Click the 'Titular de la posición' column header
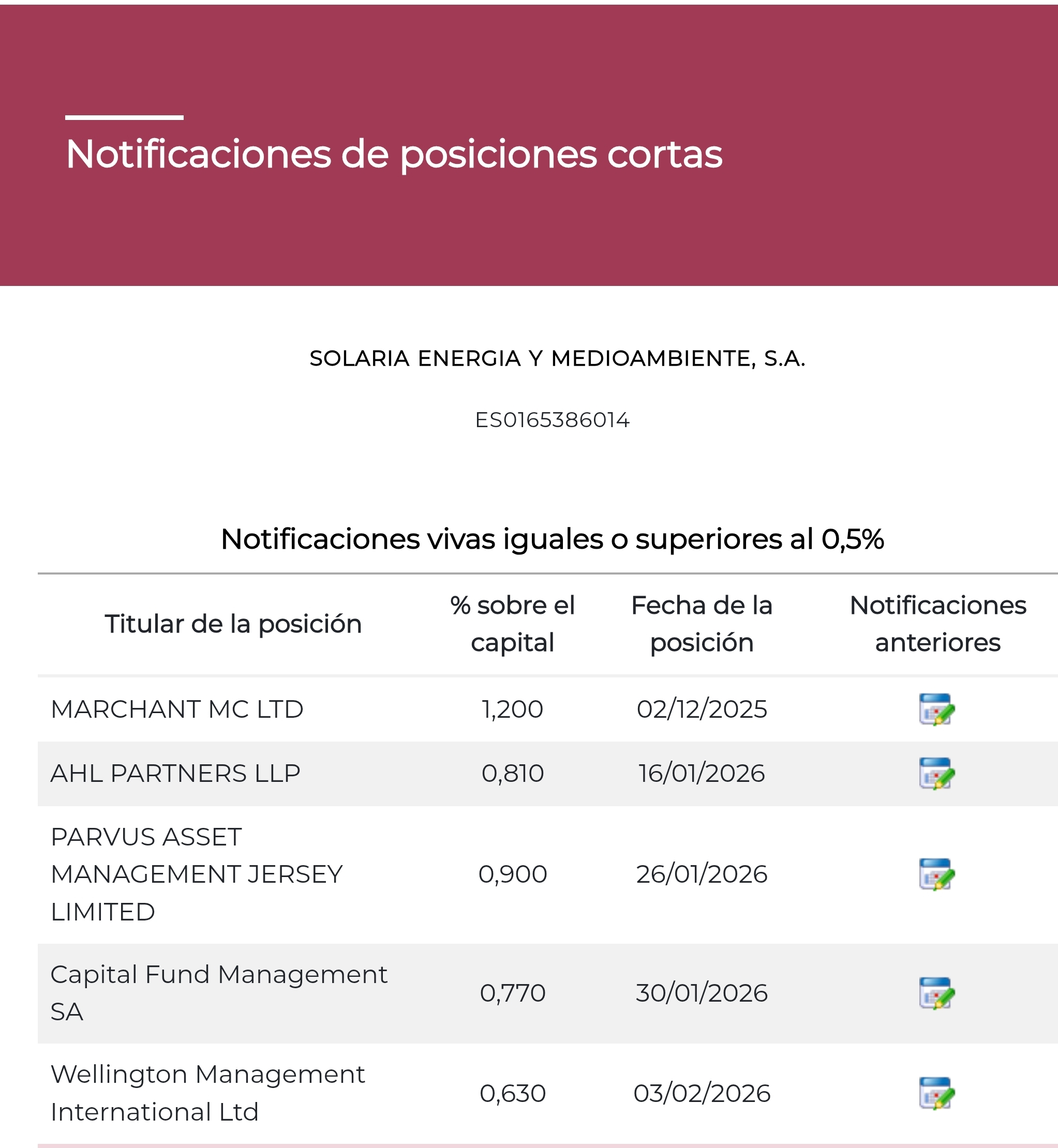 tap(233, 624)
